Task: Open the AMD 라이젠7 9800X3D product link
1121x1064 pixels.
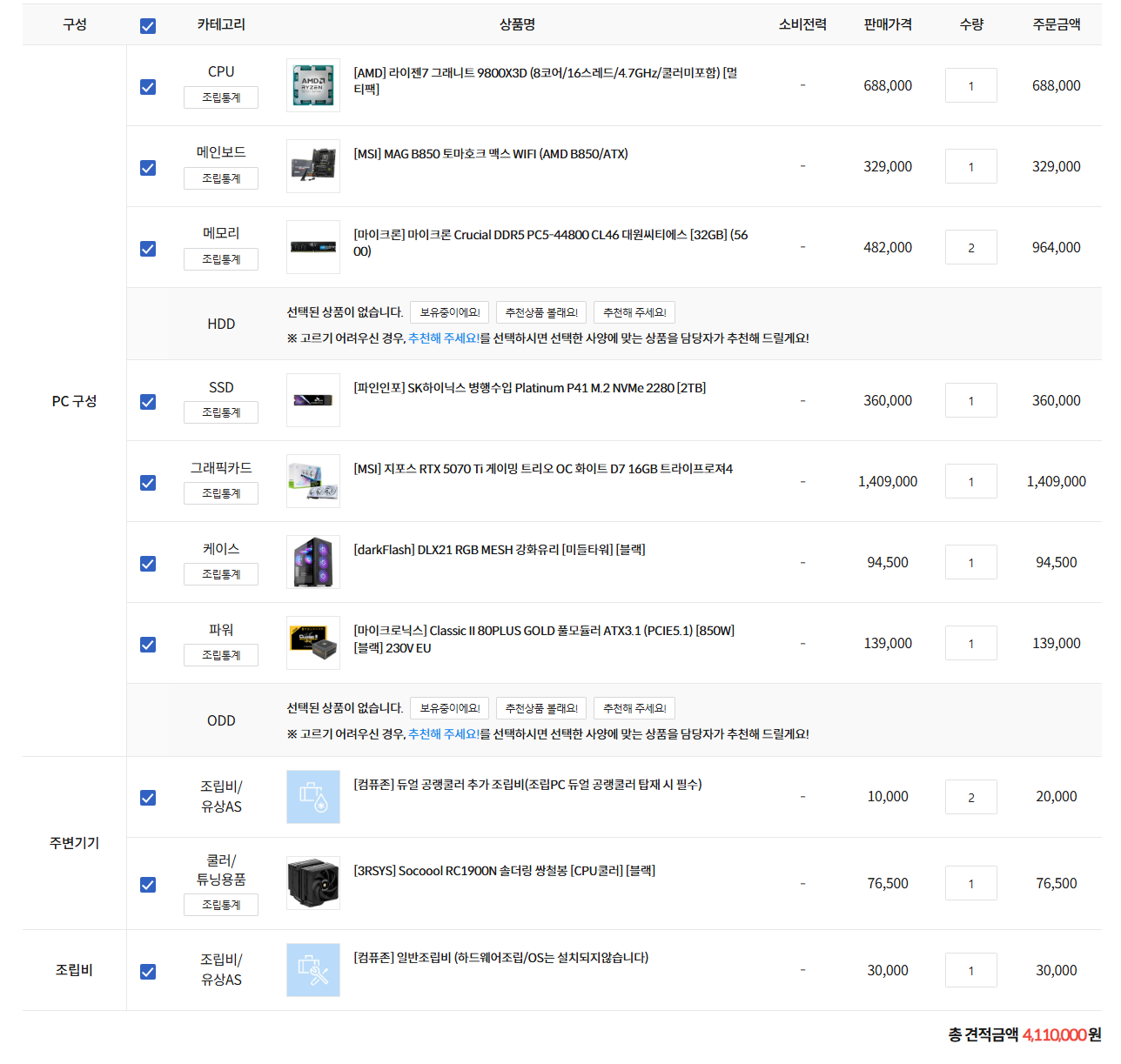Action: click(546, 81)
